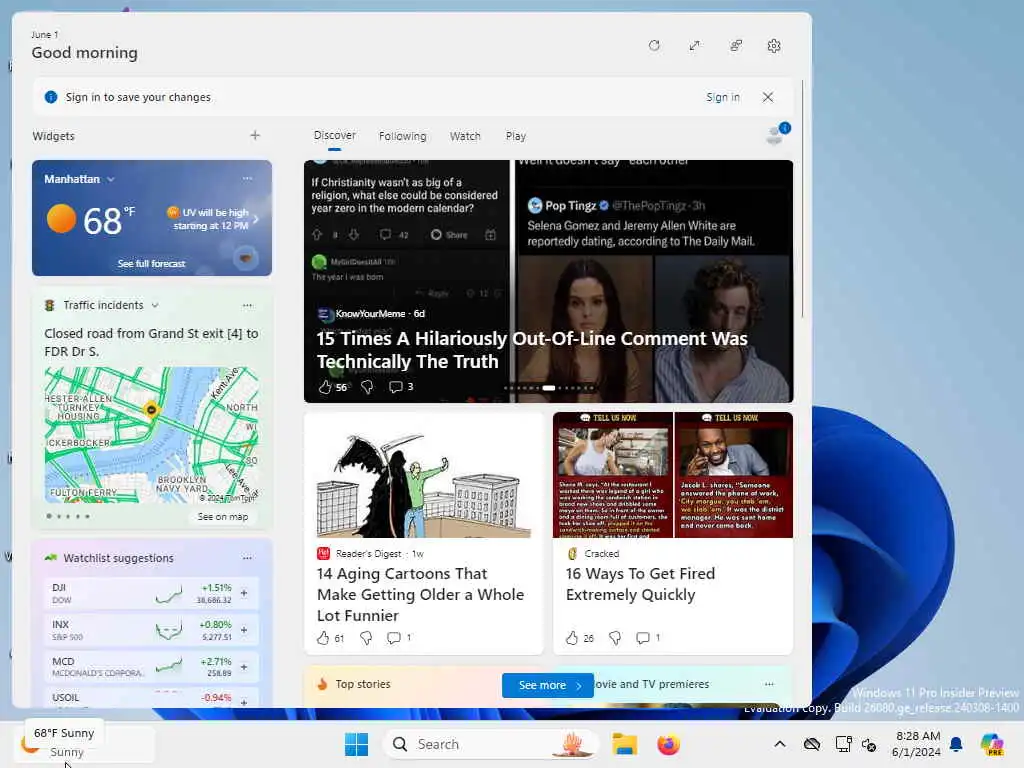Viewport: 1024px width, 768px height.
Task: Refresh the widgets feed
Action: point(654,46)
